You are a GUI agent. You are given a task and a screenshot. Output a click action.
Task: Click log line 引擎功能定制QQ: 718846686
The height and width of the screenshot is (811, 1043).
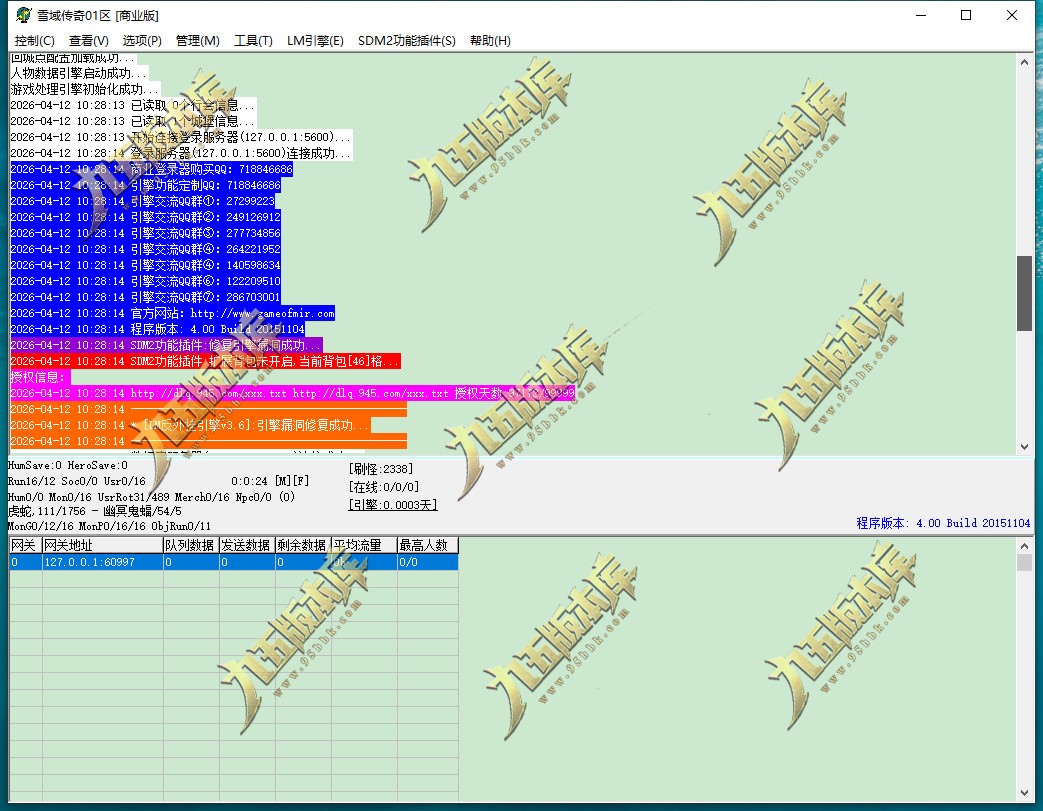coord(146,185)
